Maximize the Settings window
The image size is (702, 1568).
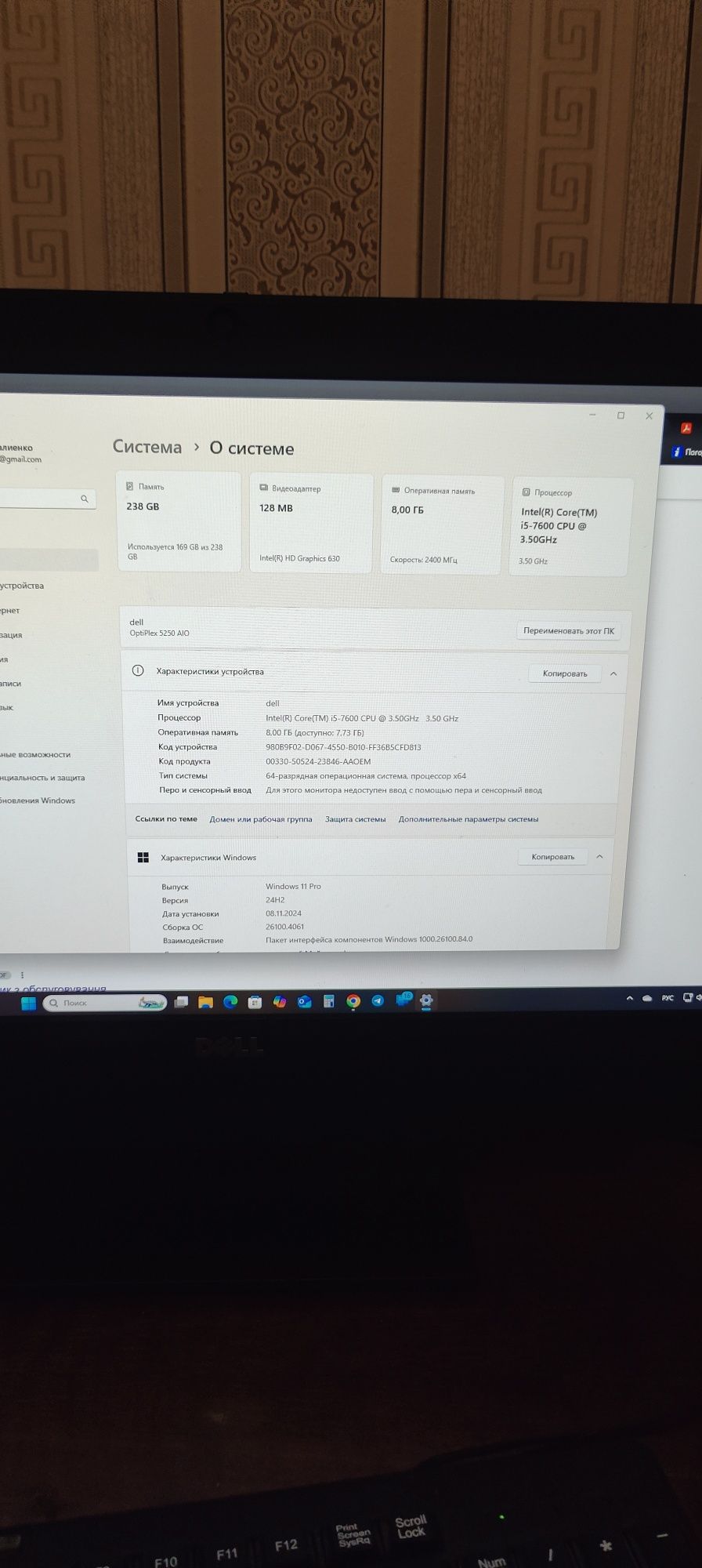621,416
